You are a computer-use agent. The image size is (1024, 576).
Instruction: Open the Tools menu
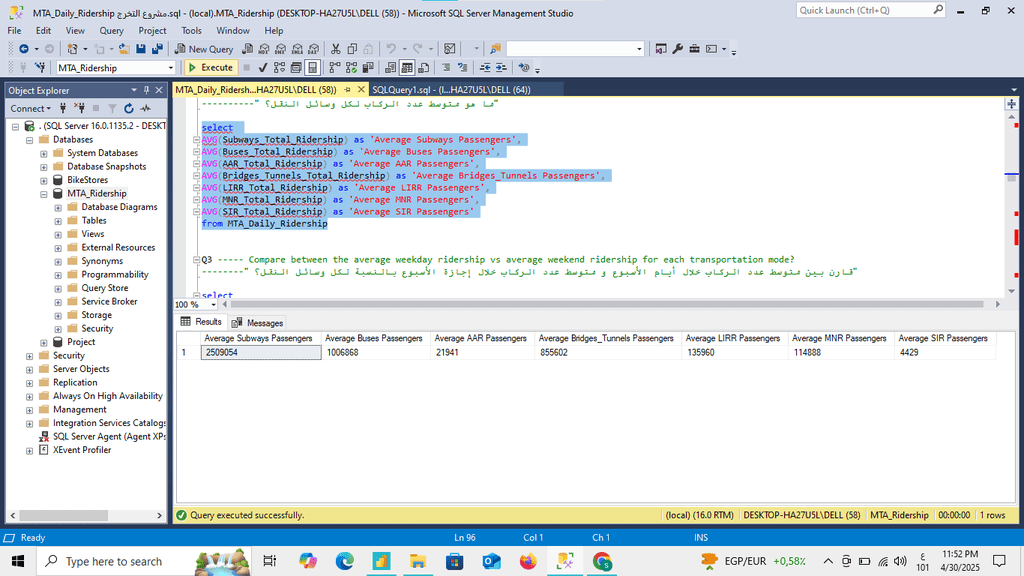(x=191, y=31)
